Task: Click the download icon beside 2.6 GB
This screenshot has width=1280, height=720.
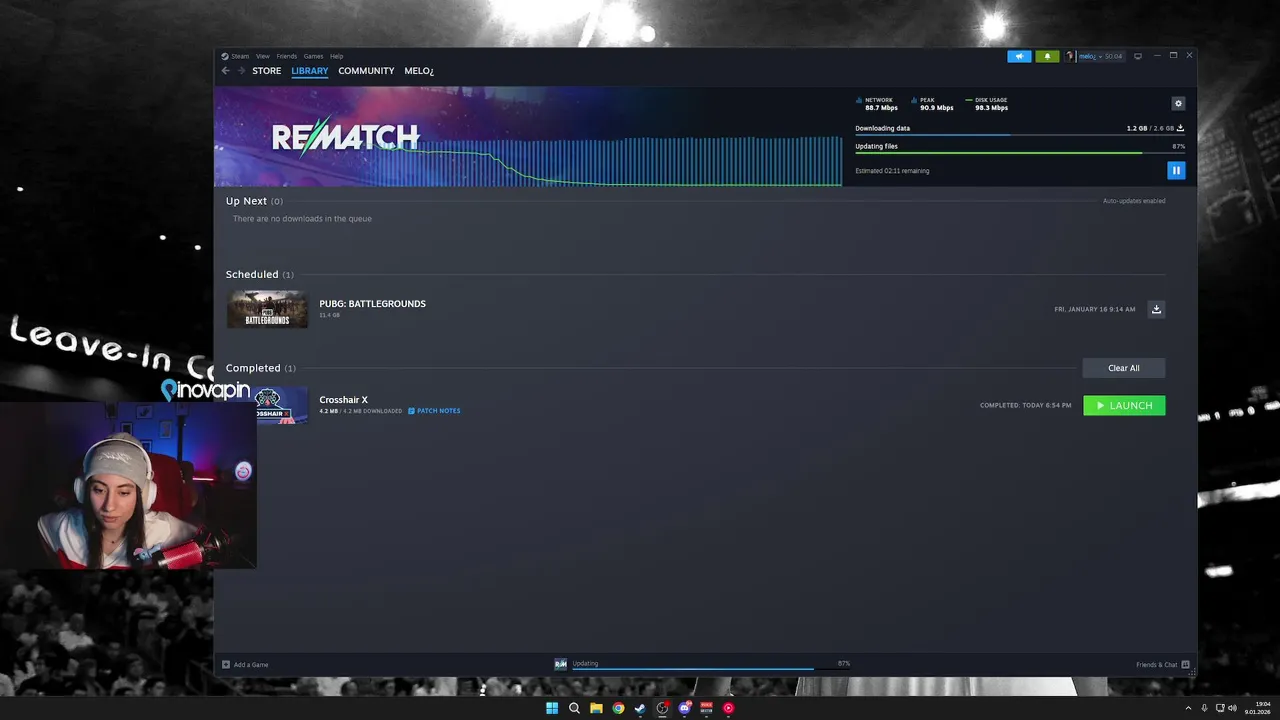Action: click(1180, 128)
